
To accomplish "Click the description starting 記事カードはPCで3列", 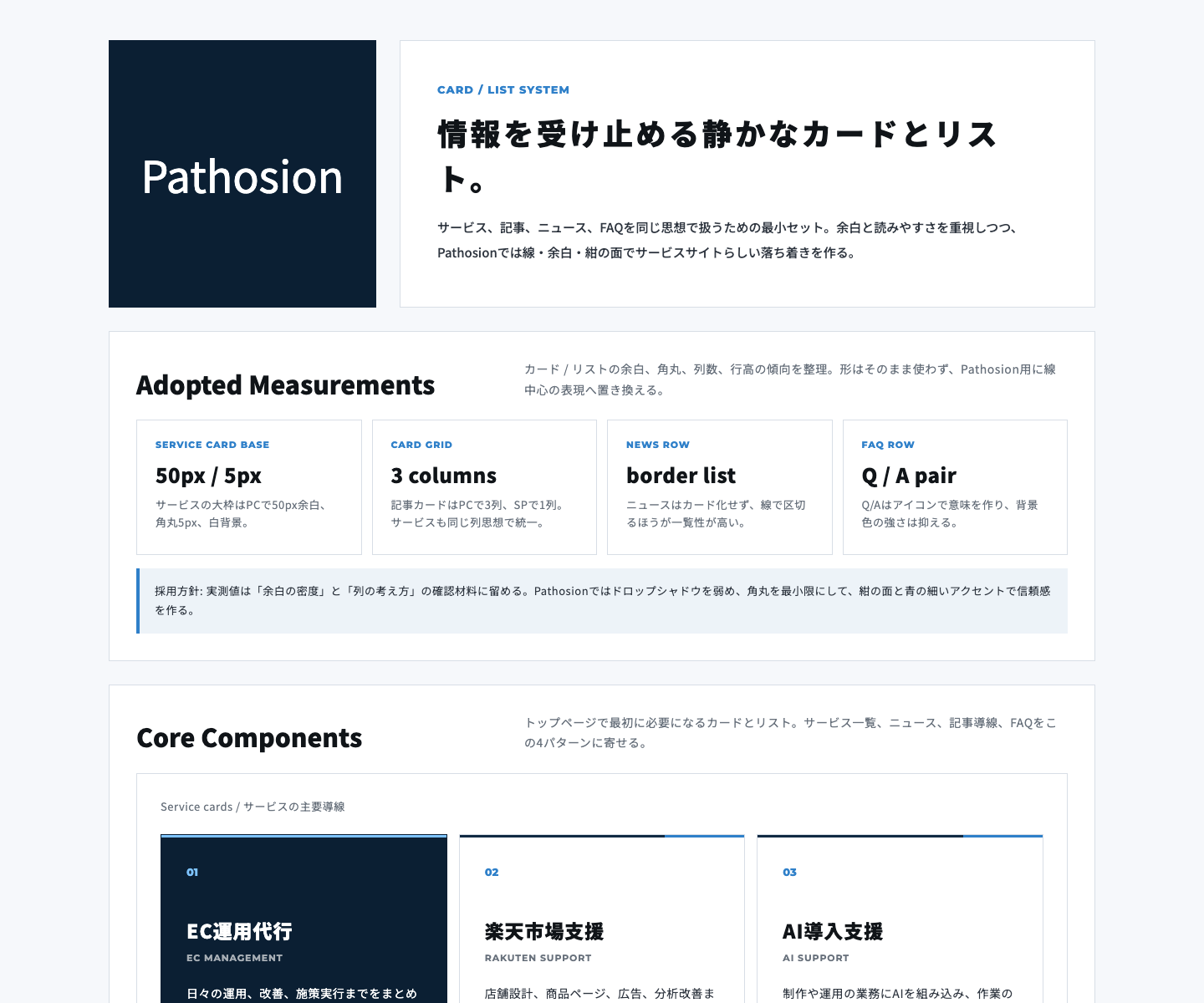I will pyautogui.click(x=478, y=514).
